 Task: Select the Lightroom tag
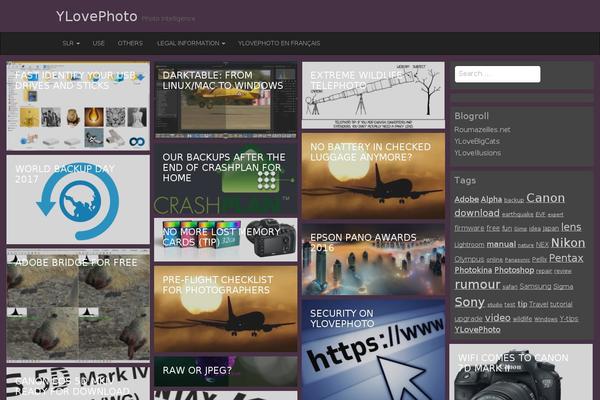(x=469, y=245)
